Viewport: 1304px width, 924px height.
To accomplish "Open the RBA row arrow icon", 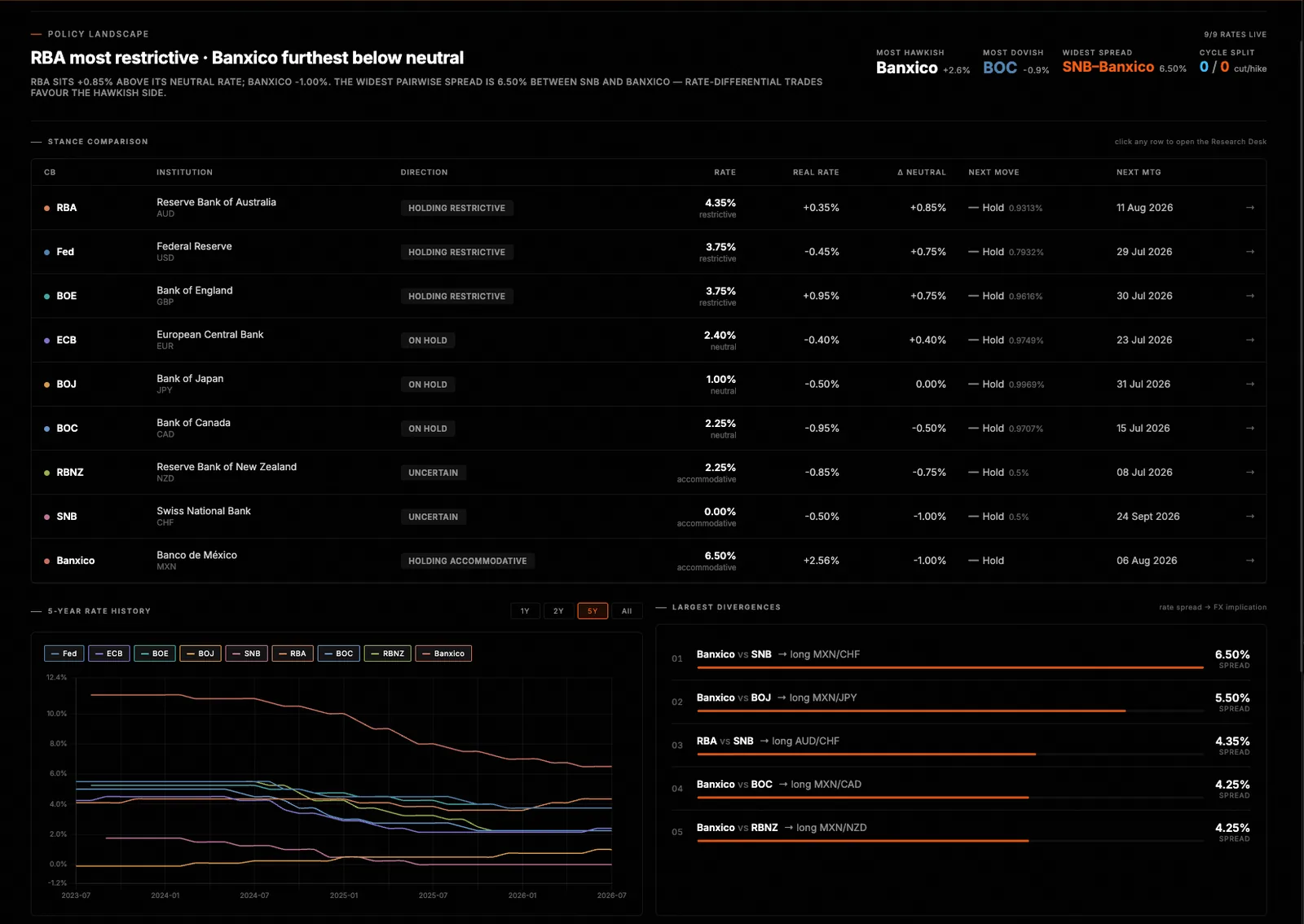I will pos(1249,208).
